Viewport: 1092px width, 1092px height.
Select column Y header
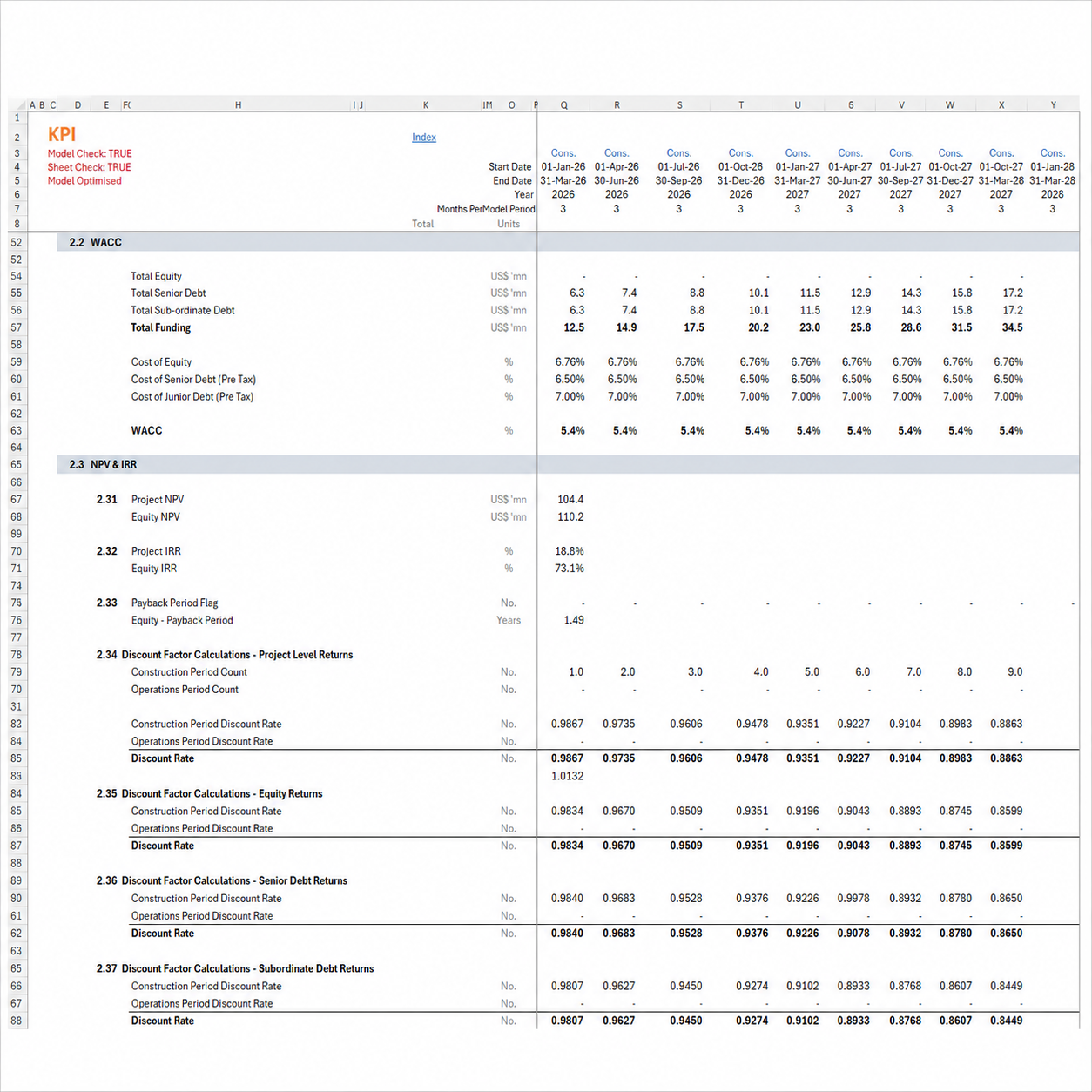point(1053,105)
